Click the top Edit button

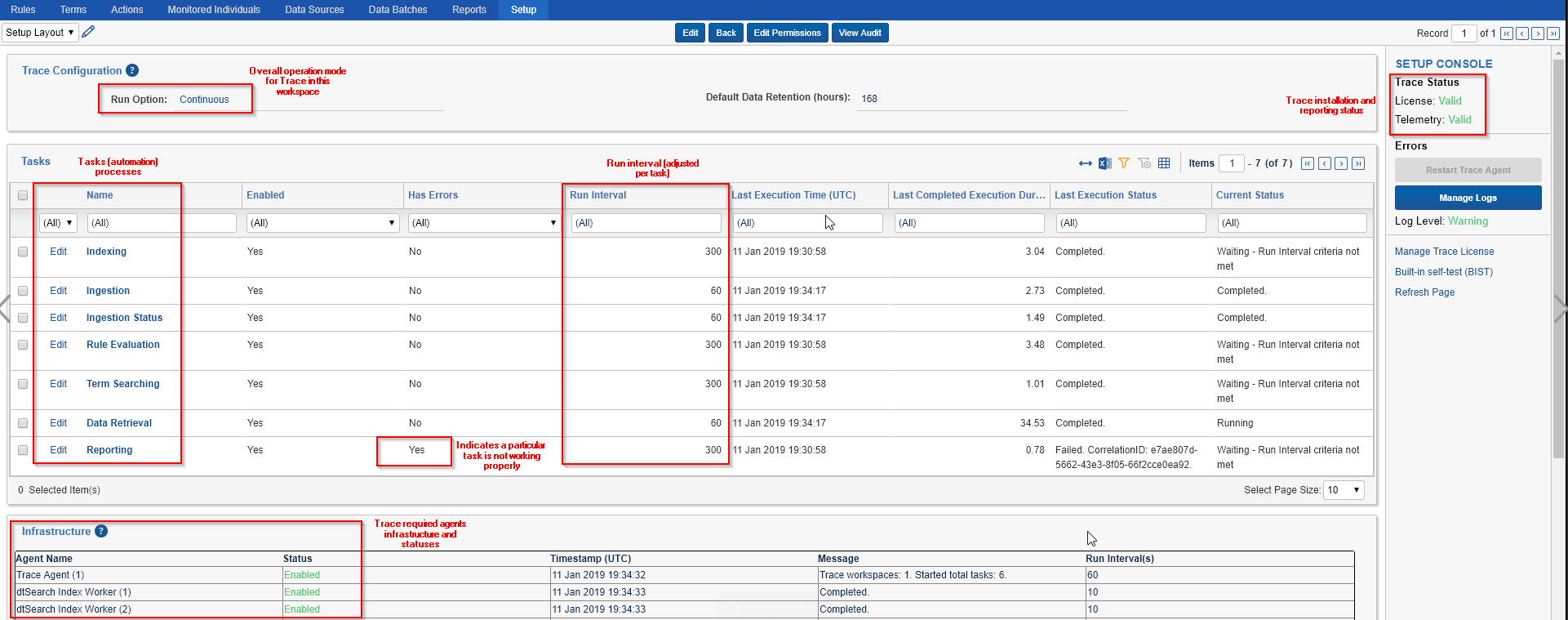691,33
